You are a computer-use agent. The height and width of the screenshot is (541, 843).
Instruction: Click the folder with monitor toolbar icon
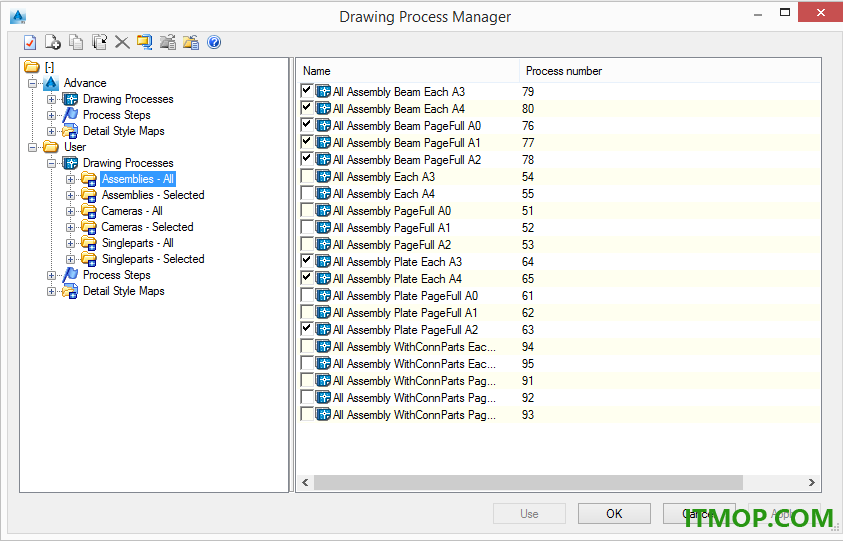tap(145, 42)
